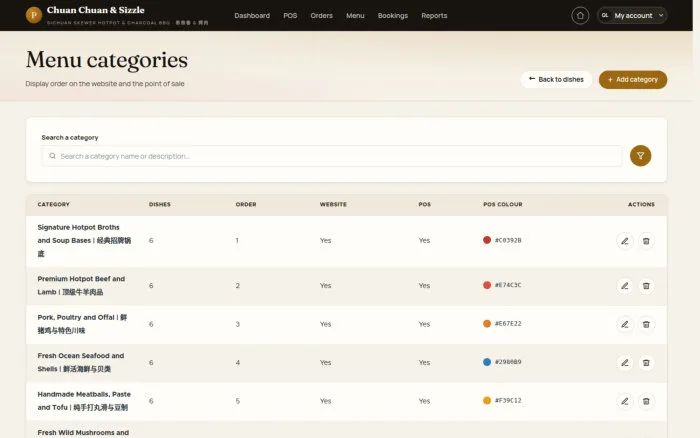This screenshot has height=438, width=700.
Task: Click Pork, Poultry and Offal name
Action: click(x=82, y=324)
